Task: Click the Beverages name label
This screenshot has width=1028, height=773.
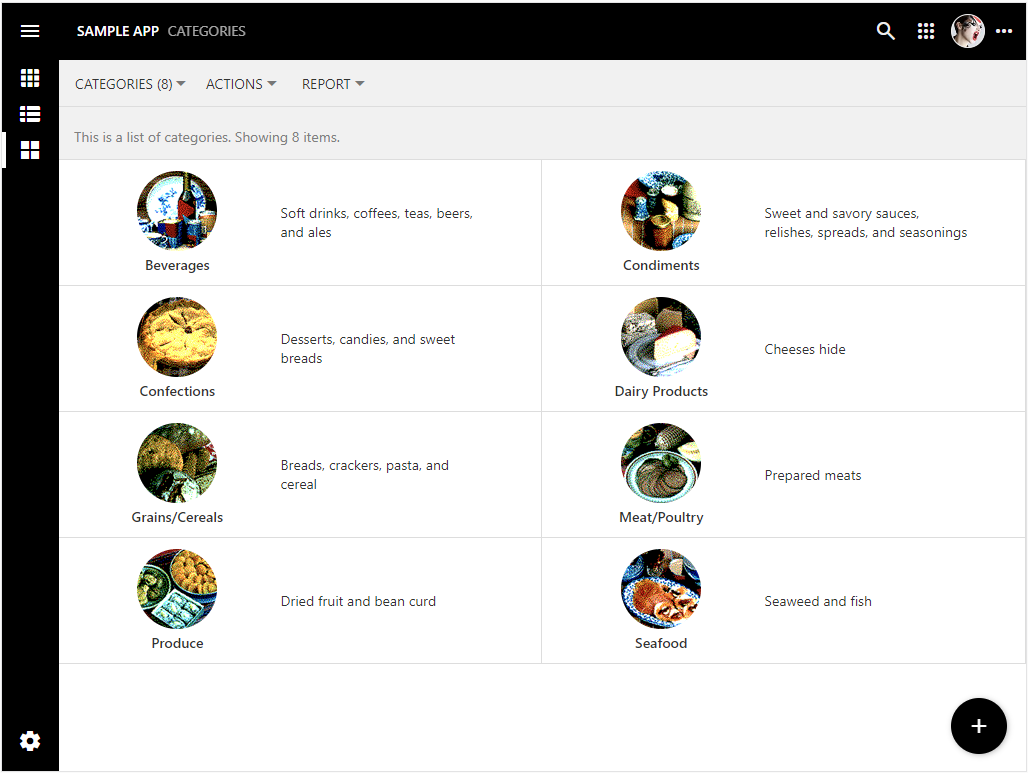Action: tap(177, 266)
